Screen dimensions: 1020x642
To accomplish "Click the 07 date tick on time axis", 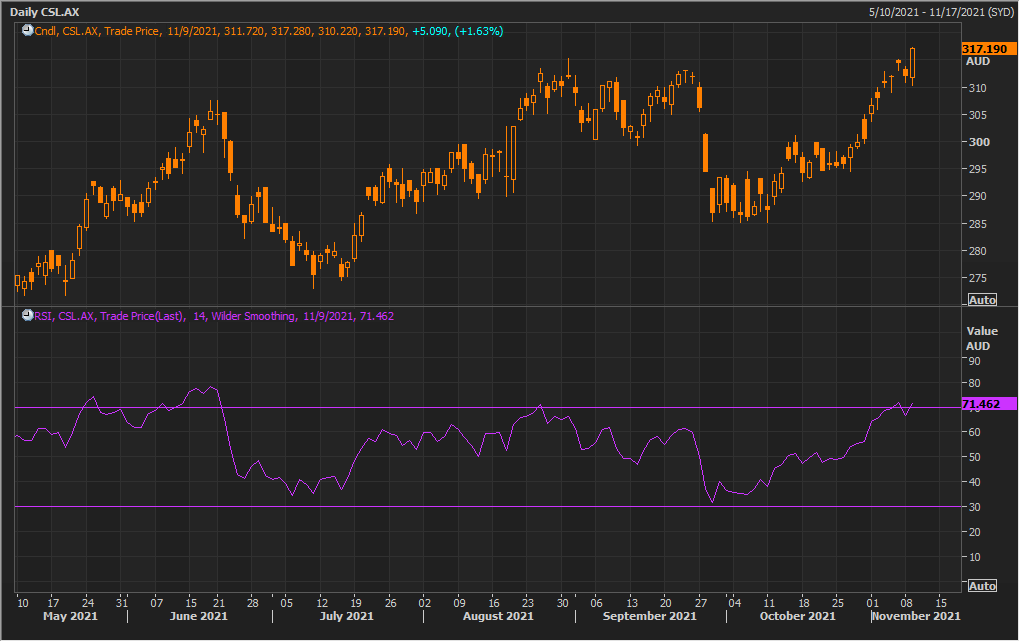I will [x=157, y=603].
